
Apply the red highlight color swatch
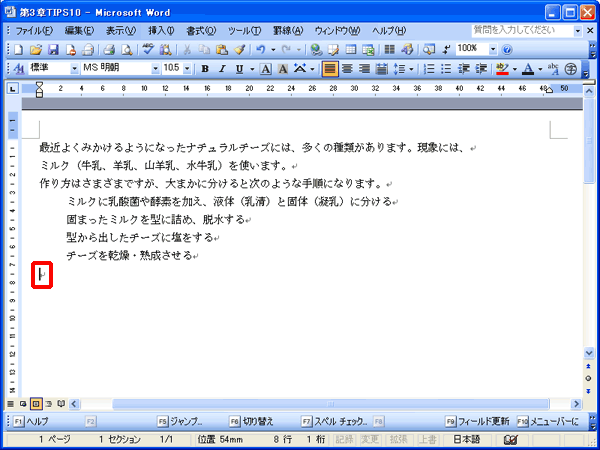click(x=502, y=69)
